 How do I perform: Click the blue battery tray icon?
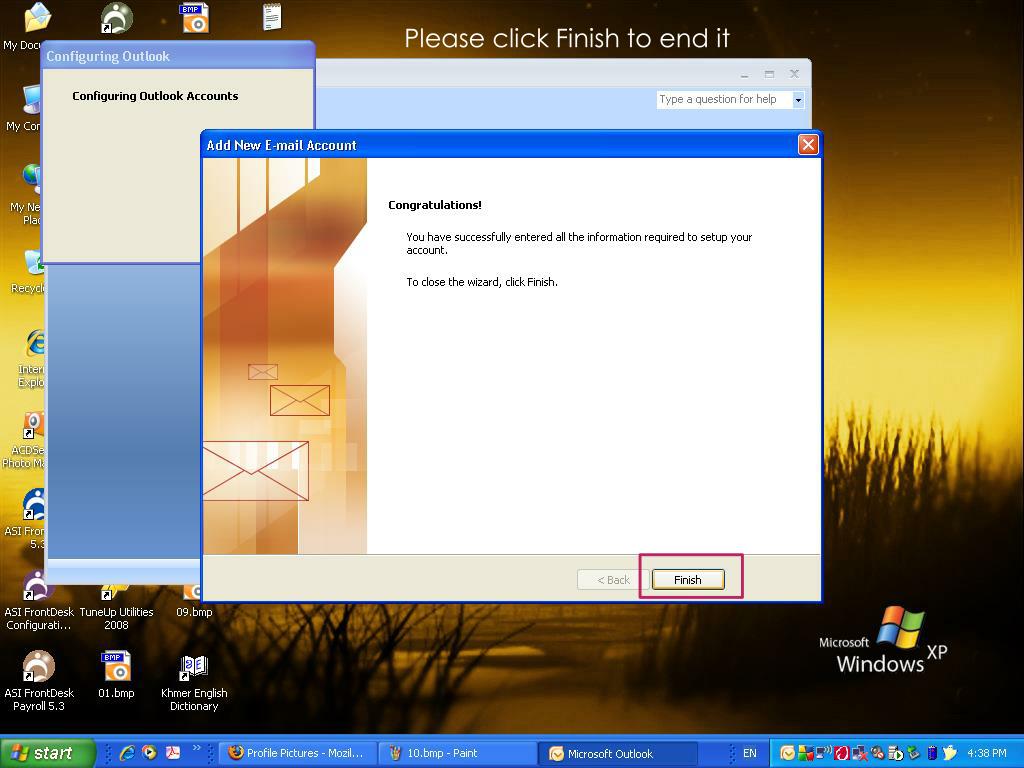[x=932, y=753]
